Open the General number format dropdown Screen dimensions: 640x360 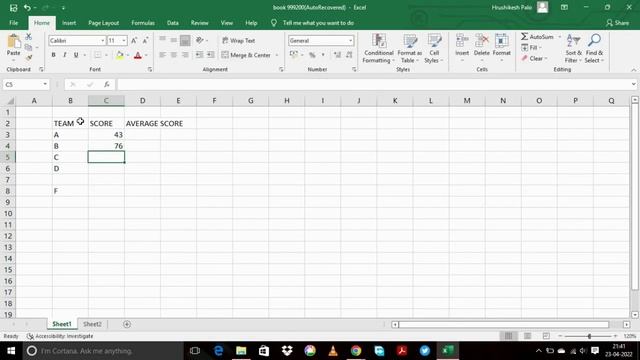350,41
